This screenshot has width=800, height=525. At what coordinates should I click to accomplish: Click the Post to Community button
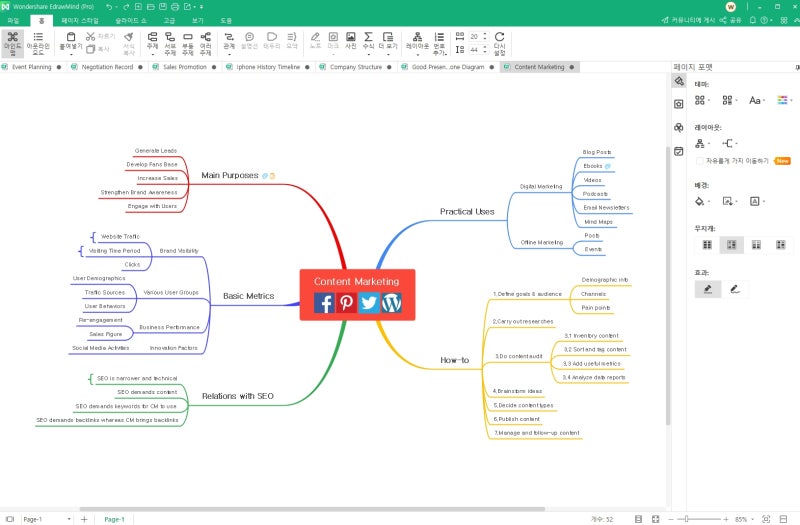pos(689,20)
